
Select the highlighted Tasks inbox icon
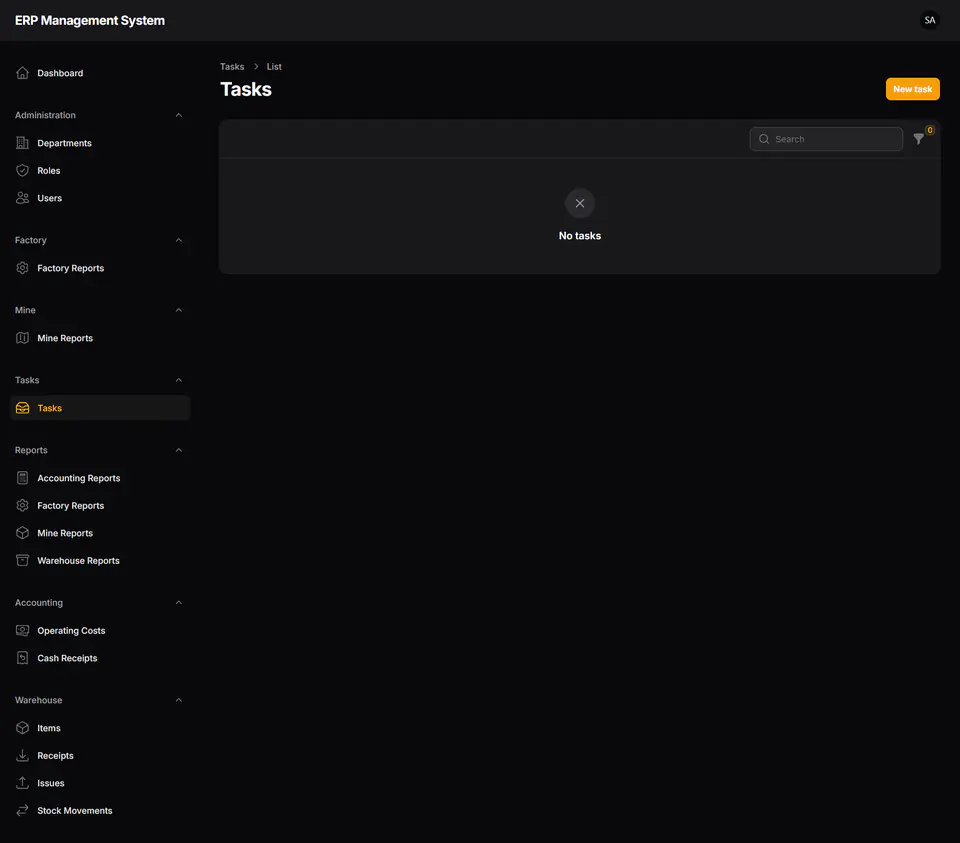[23, 408]
